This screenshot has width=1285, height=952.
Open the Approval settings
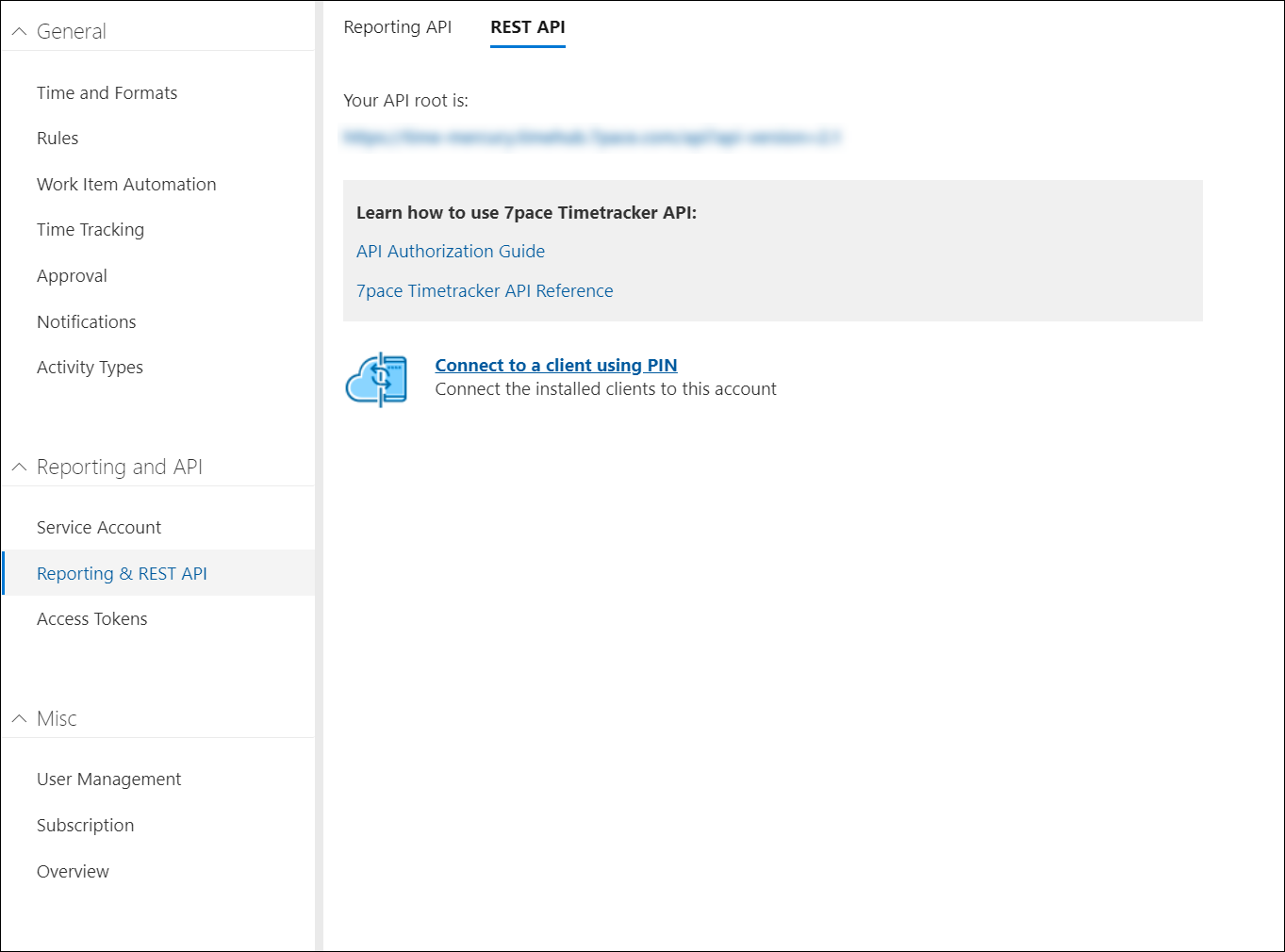[x=72, y=276]
